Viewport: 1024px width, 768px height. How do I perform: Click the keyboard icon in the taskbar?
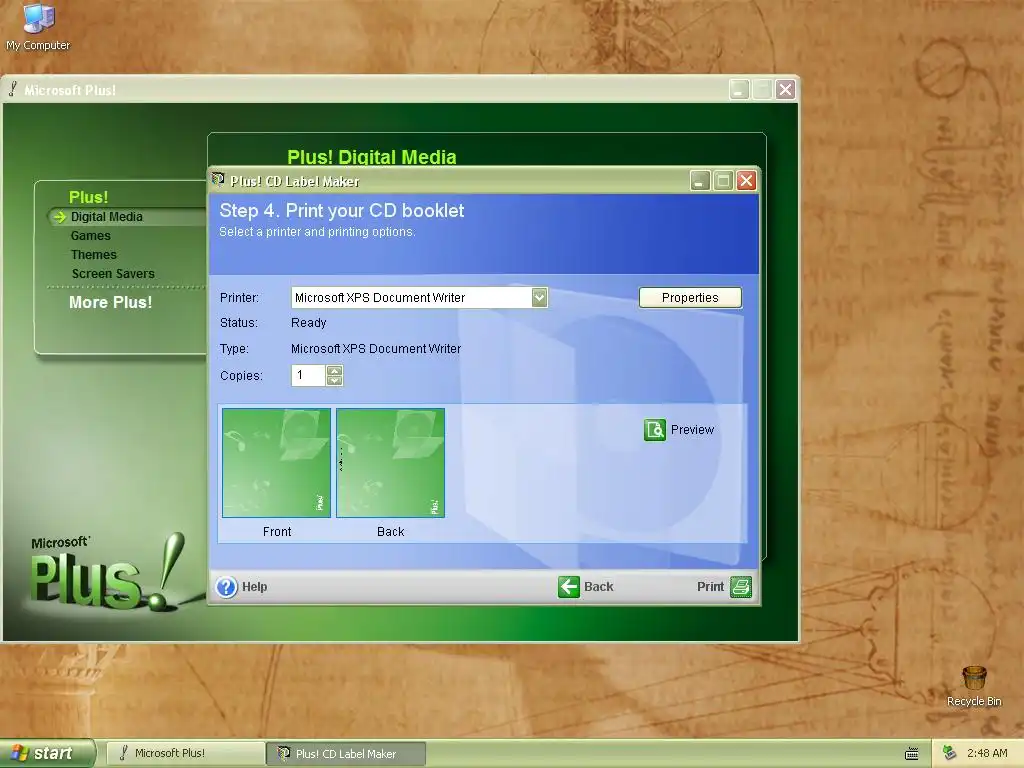pyautogui.click(x=912, y=754)
